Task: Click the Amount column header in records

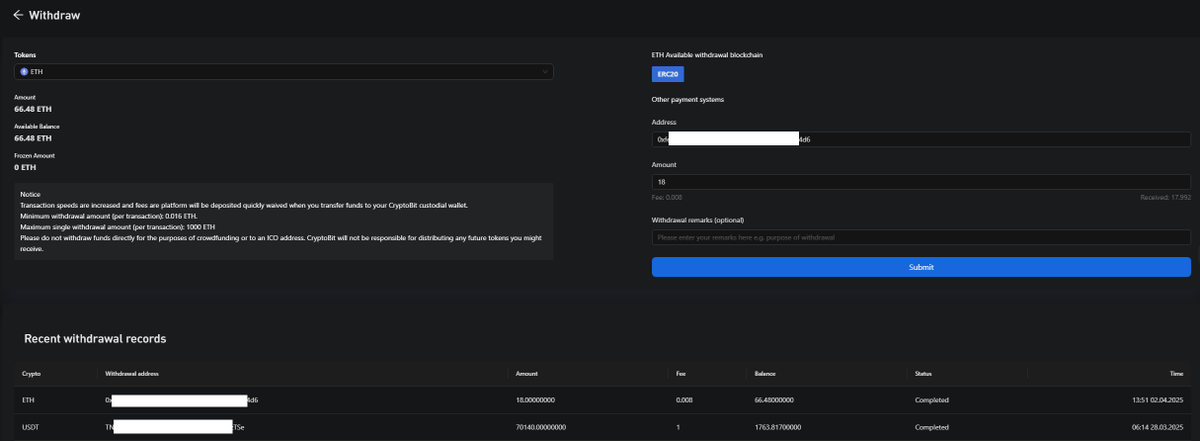Action: (x=527, y=373)
